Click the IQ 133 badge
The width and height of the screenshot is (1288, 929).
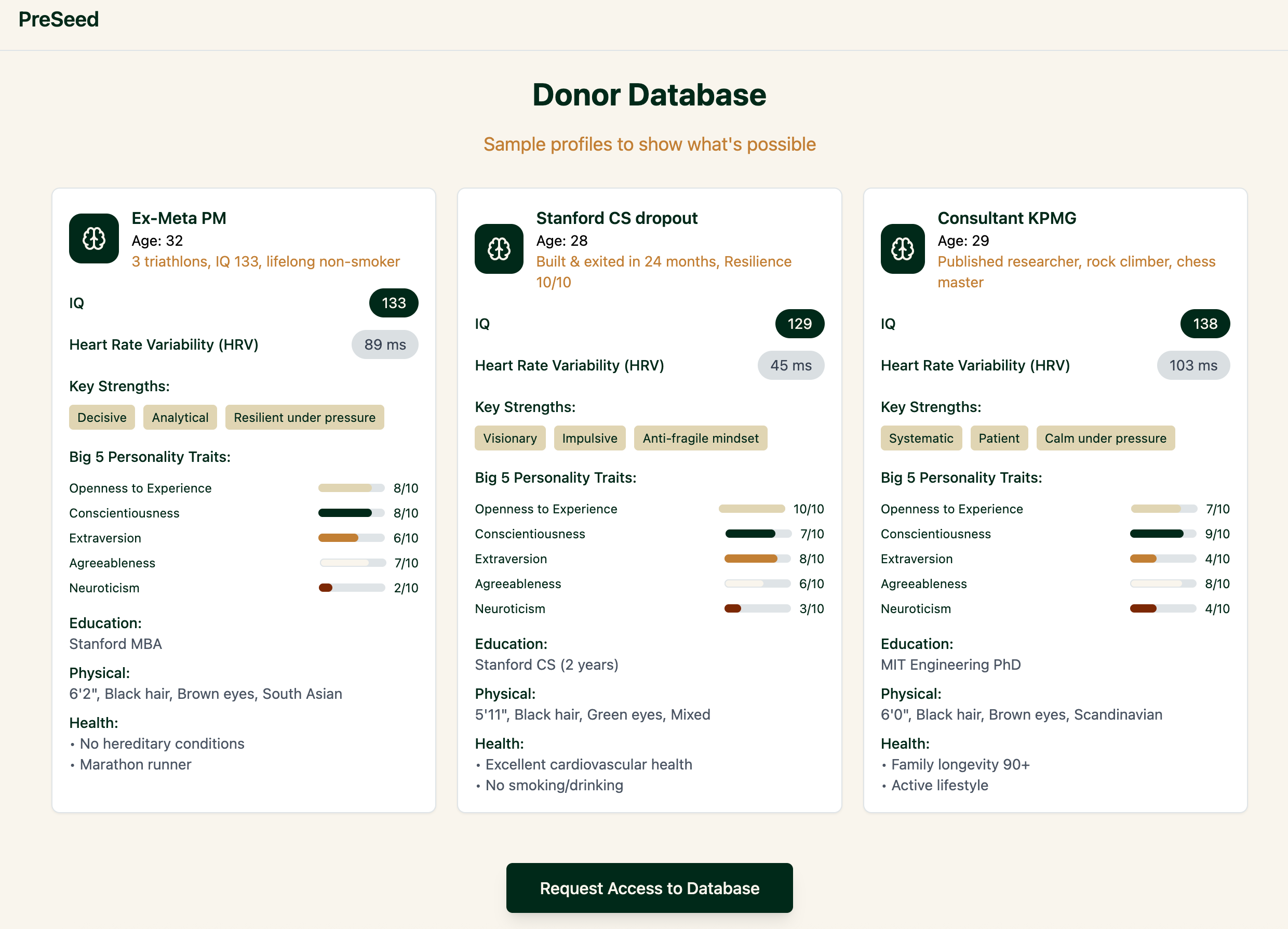pyautogui.click(x=393, y=303)
